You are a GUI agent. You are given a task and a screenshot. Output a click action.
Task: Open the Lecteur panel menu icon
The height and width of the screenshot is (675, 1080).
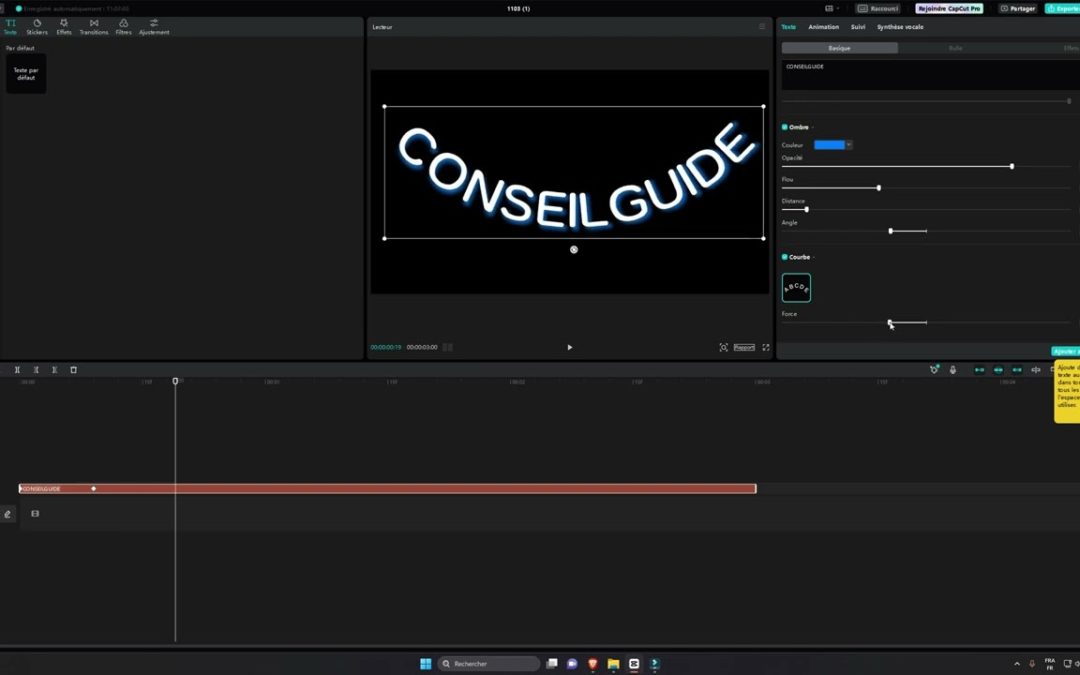tap(762, 27)
